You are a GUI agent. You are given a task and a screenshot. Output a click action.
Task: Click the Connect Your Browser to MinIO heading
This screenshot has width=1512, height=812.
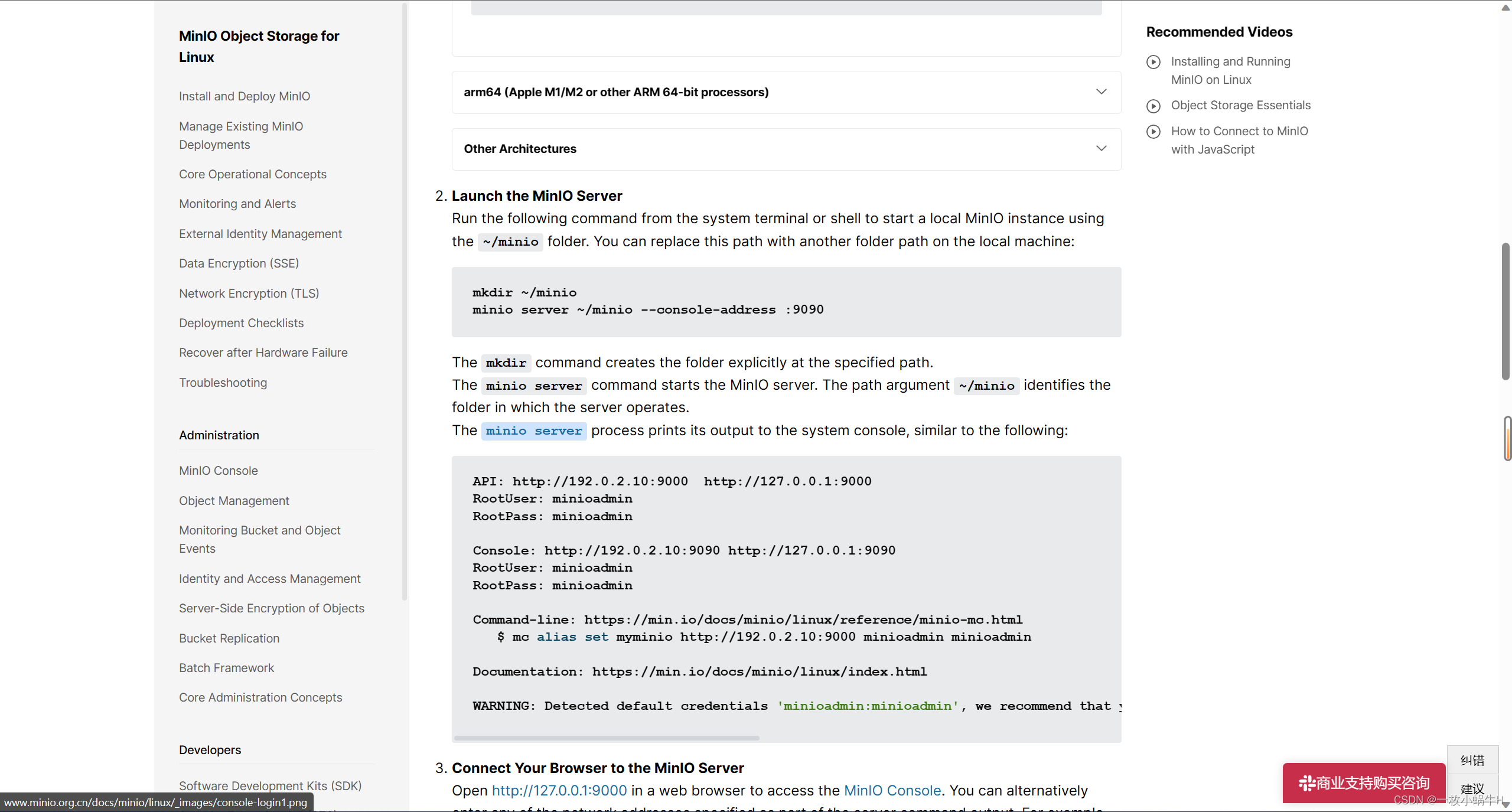click(x=598, y=768)
